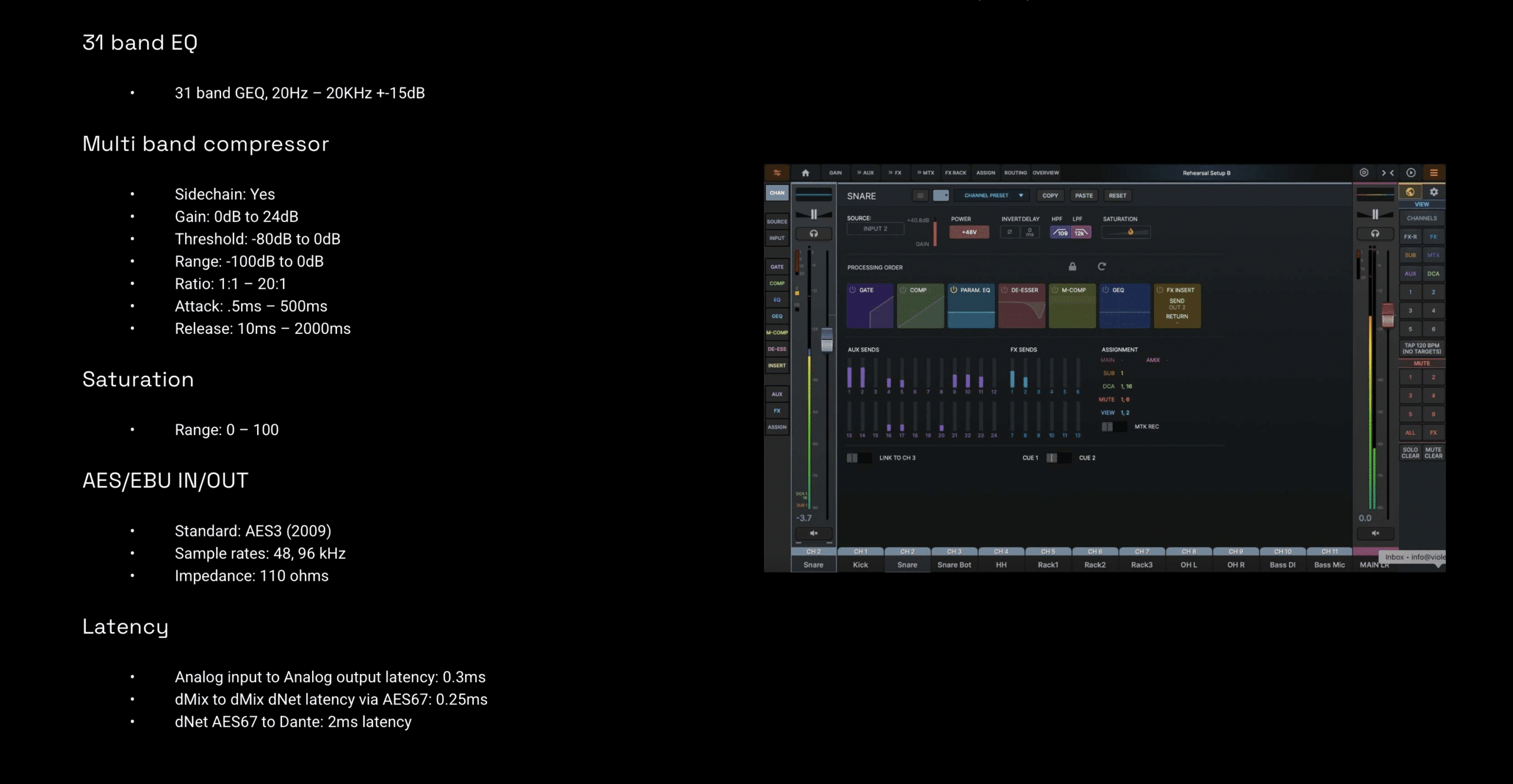Open the Channel Preset dropdown
The image size is (1513, 784).
point(993,196)
